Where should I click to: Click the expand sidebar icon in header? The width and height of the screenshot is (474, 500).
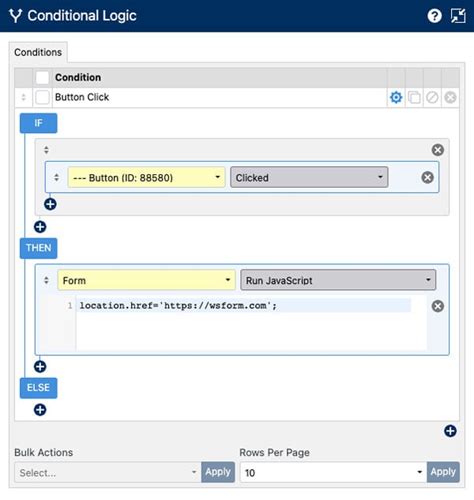tap(458, 16)
